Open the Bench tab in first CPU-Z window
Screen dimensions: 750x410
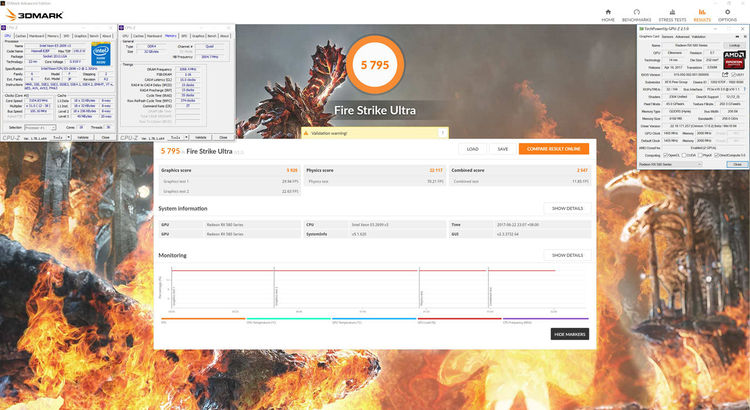click(x=94, y=36)
